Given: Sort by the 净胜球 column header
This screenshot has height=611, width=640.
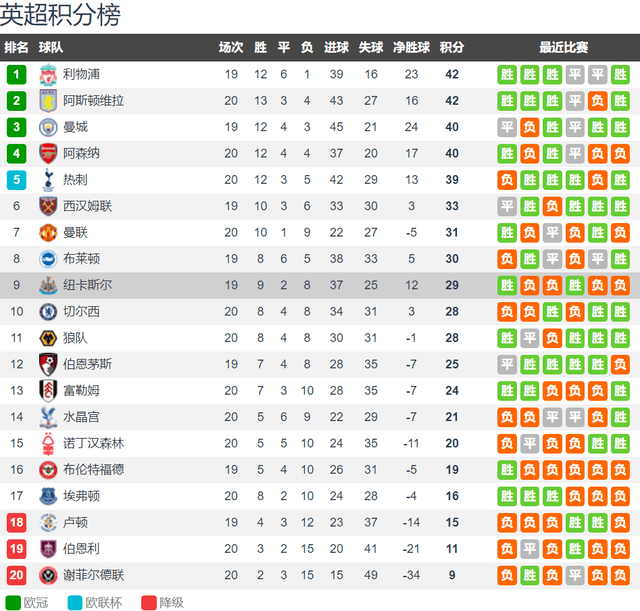Looking at the screenshot, I should click(x=411, y=47).
